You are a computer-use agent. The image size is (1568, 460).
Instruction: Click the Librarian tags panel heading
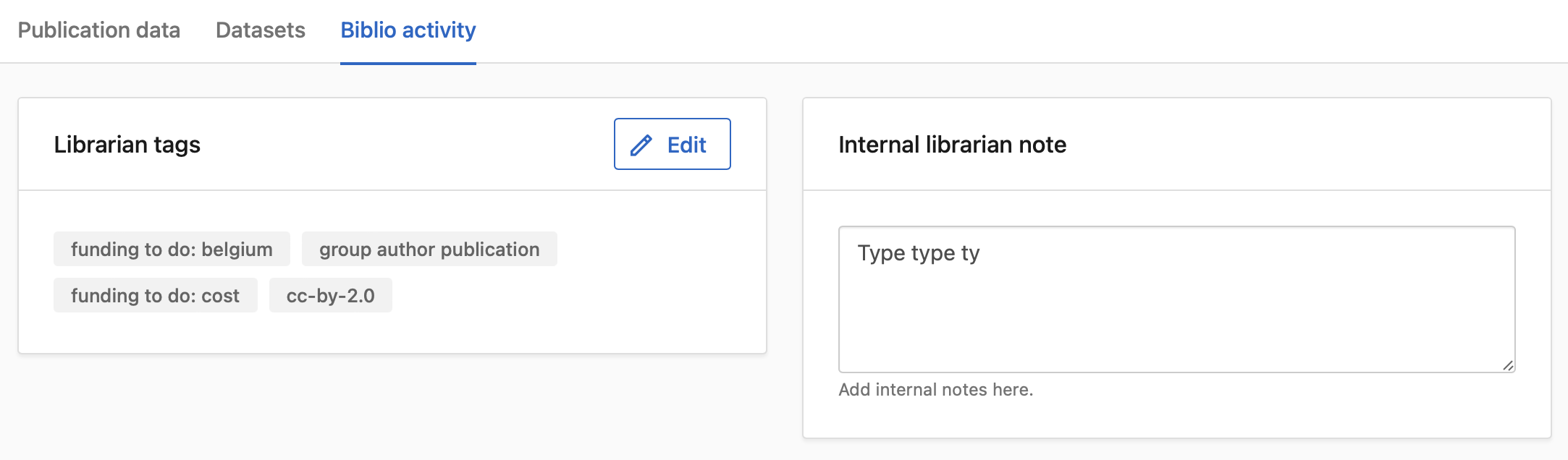(128, 144)
